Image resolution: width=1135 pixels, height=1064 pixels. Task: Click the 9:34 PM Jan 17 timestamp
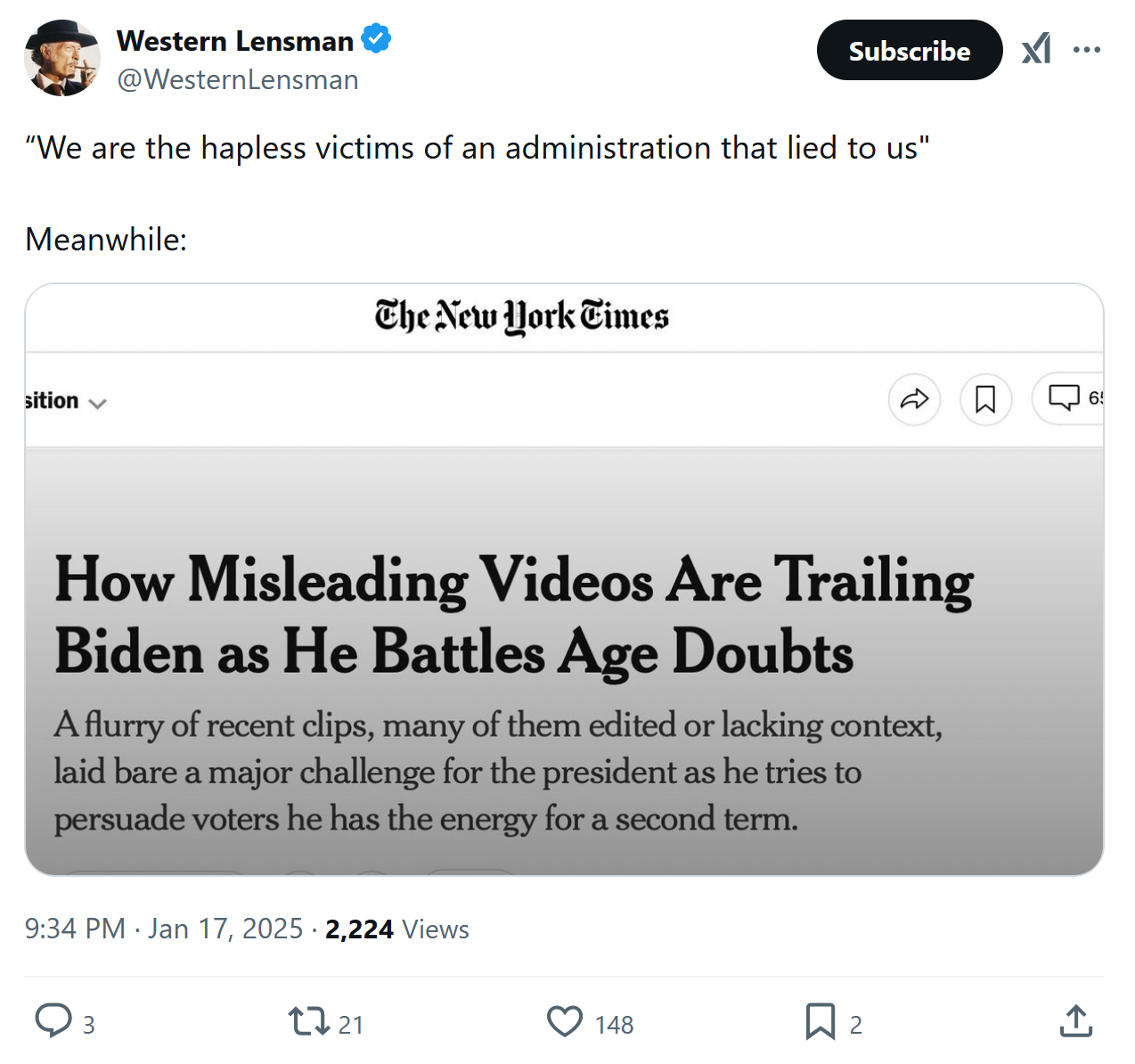pyautogui.click(x=164, y=929)
